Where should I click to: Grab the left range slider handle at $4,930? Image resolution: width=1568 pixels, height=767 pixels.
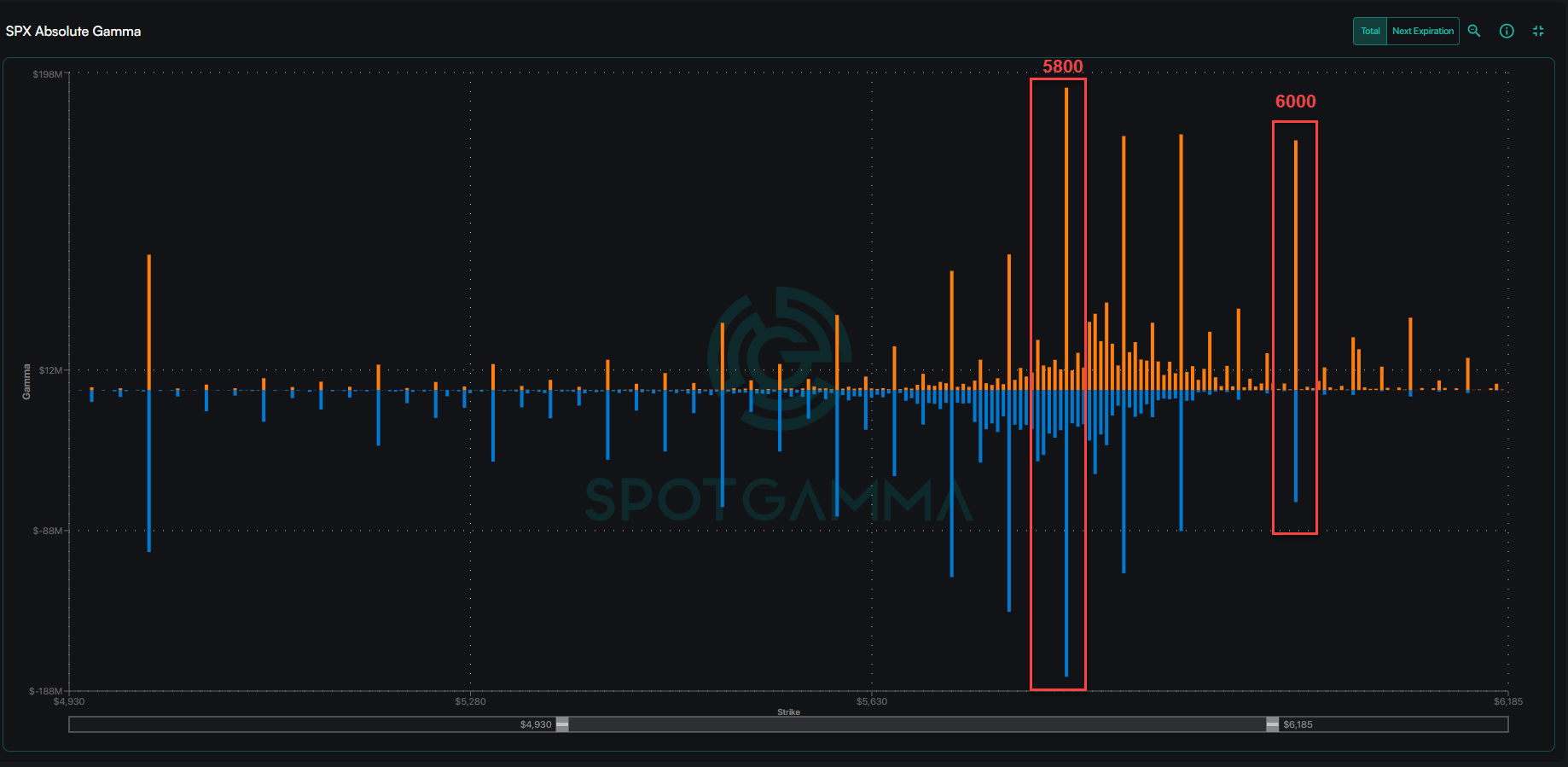(x=562, y=724)
